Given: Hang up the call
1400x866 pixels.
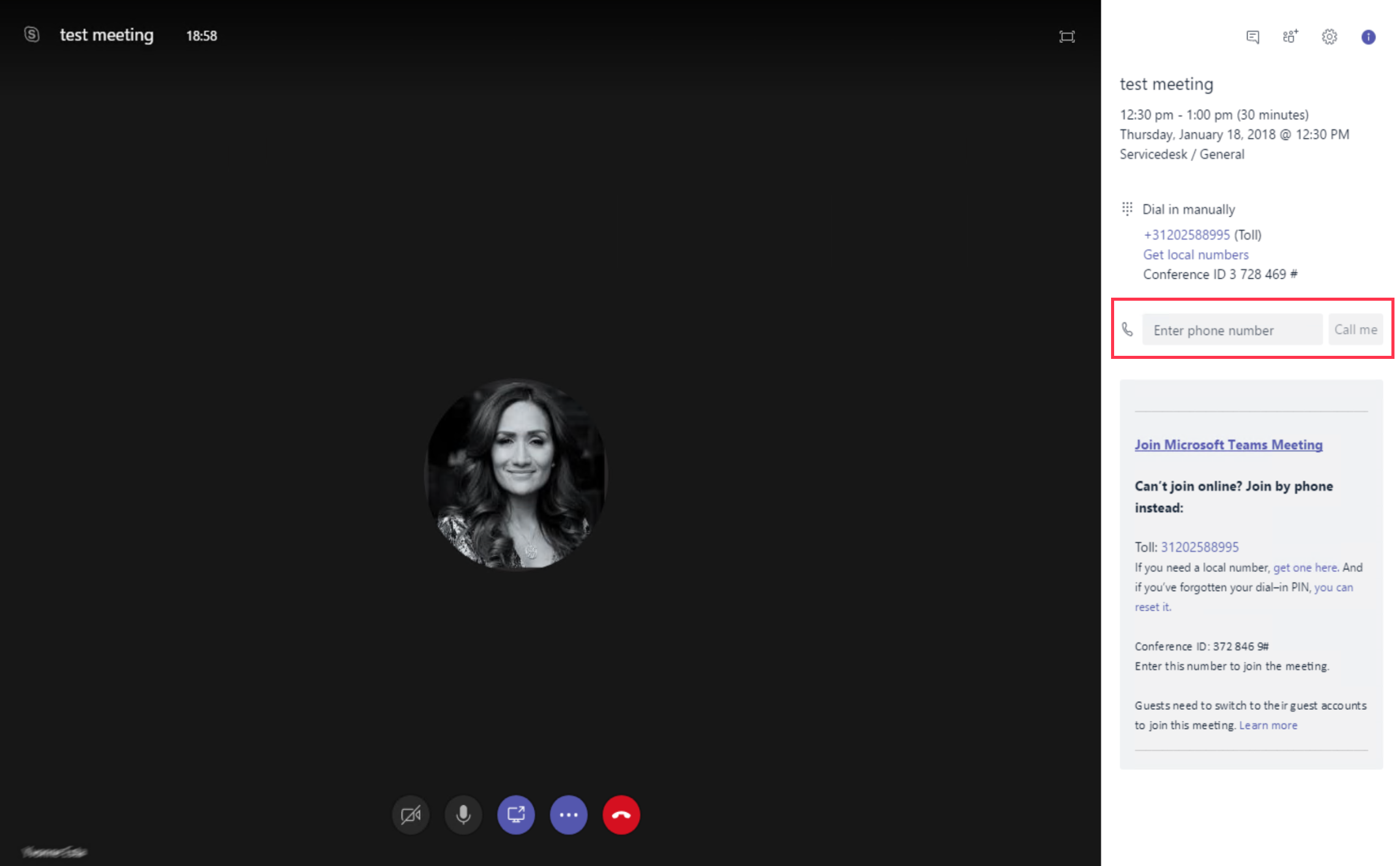Looking at the screenshot, I should [x=621, y=815].
